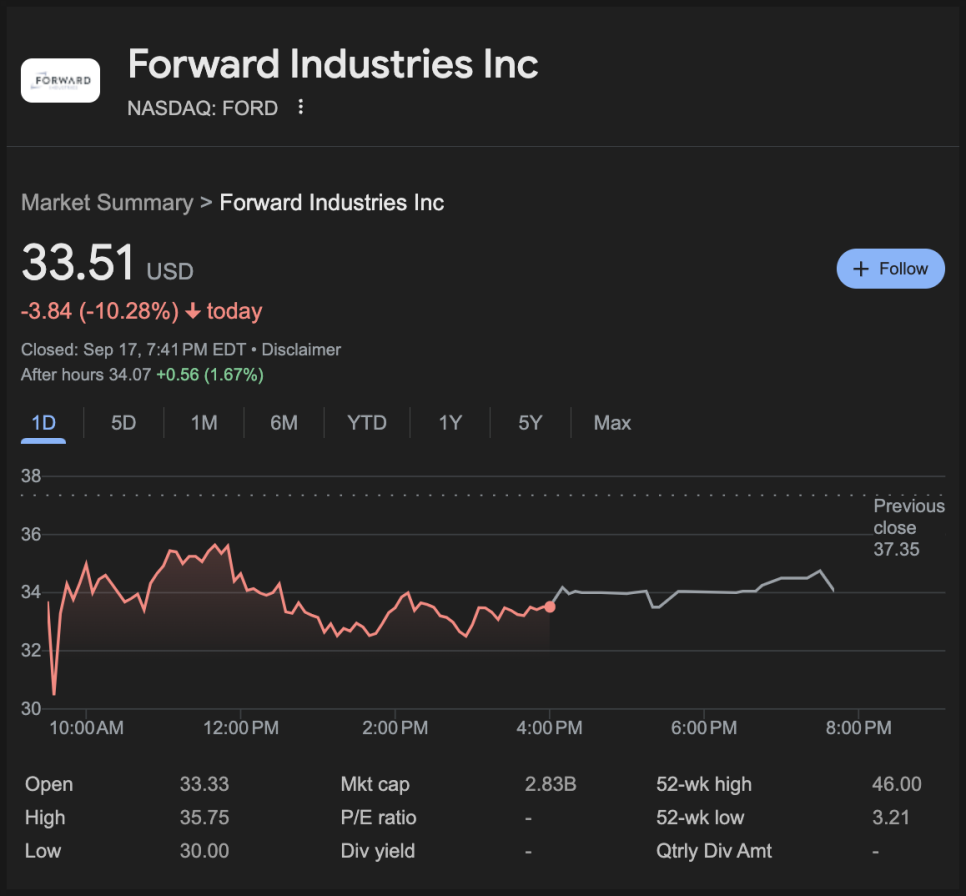Show the 6M chart range
Screen dimensions: 966x896
(x=284, y=423)
